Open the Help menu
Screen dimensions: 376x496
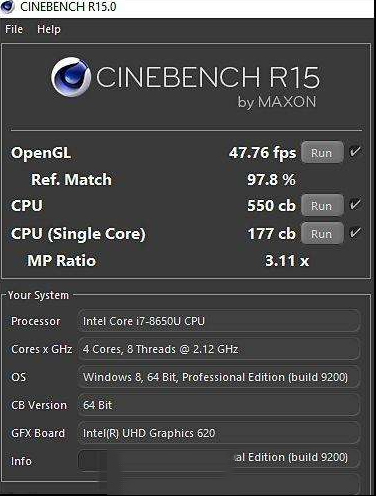(x=49, y=29)
